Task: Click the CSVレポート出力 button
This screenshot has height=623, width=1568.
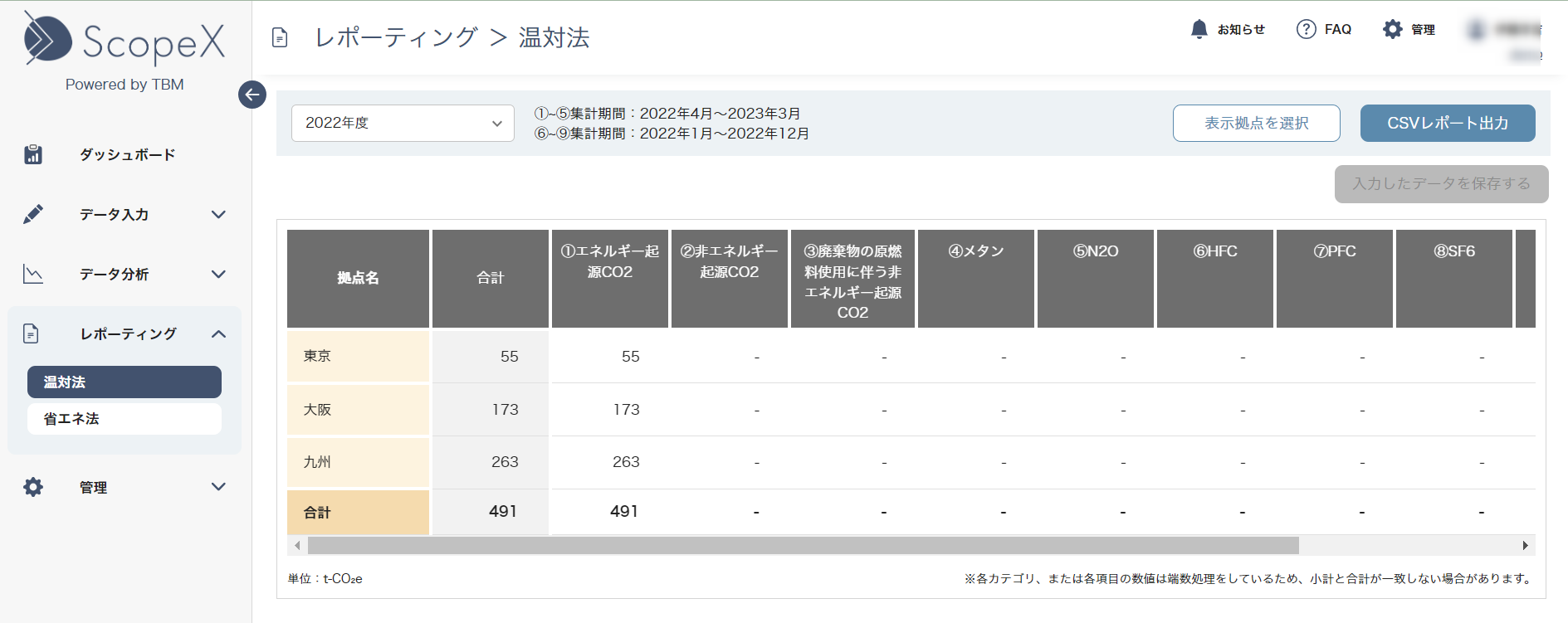Action: coord(1447,123)
